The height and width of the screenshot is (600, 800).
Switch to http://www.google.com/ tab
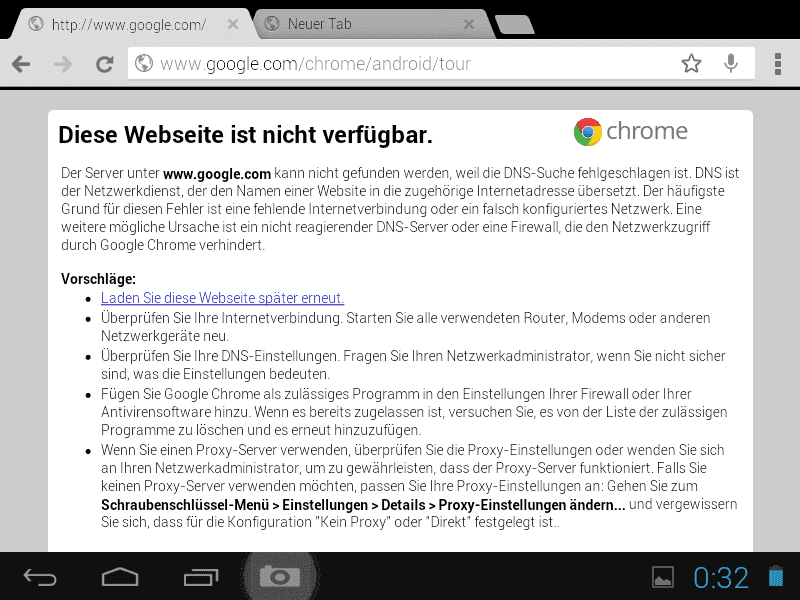pyautogui.click(x=129, y=24)
